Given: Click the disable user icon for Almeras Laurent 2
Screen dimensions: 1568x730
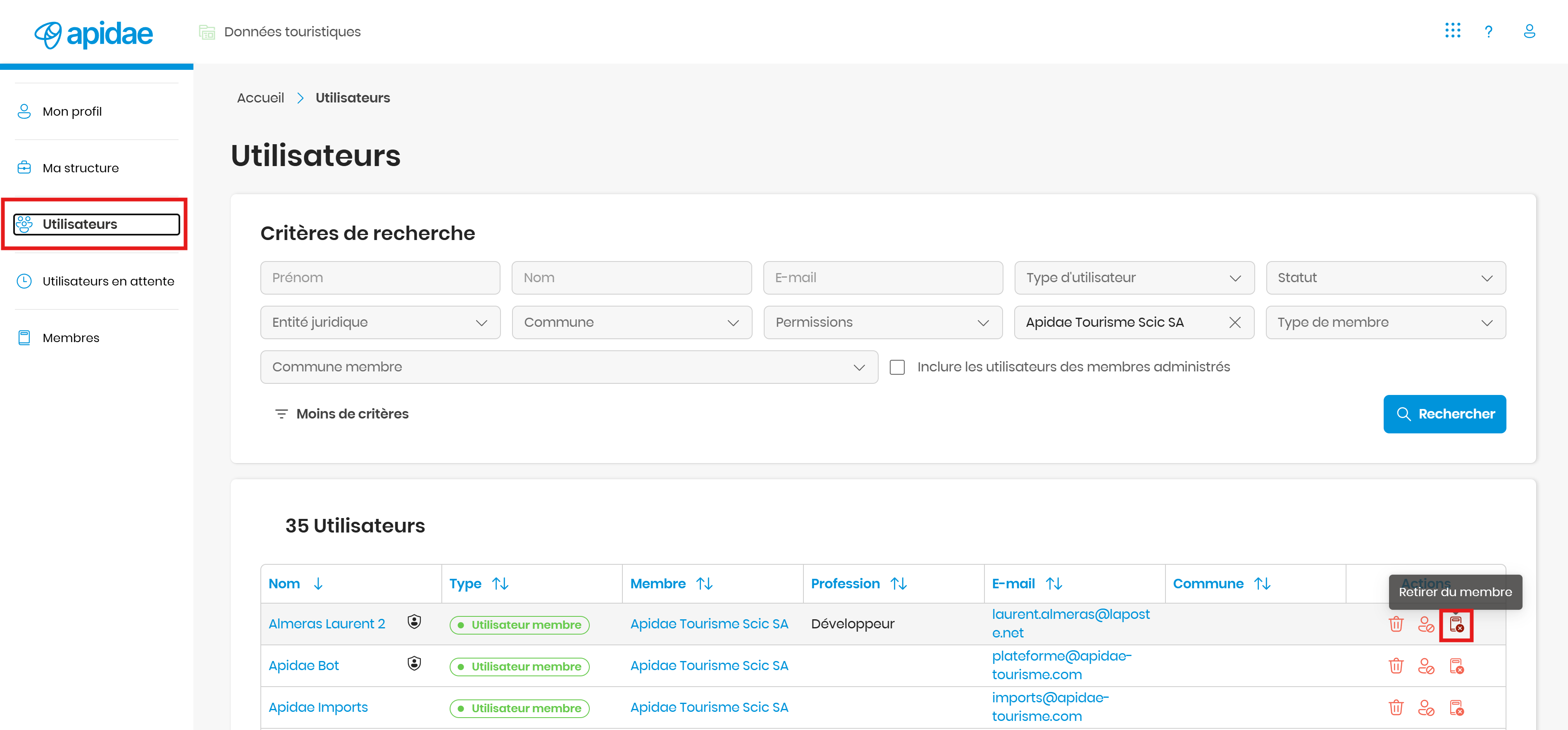Looking at the screenshot, I should pyautogui.click(x=1425, y=624).
